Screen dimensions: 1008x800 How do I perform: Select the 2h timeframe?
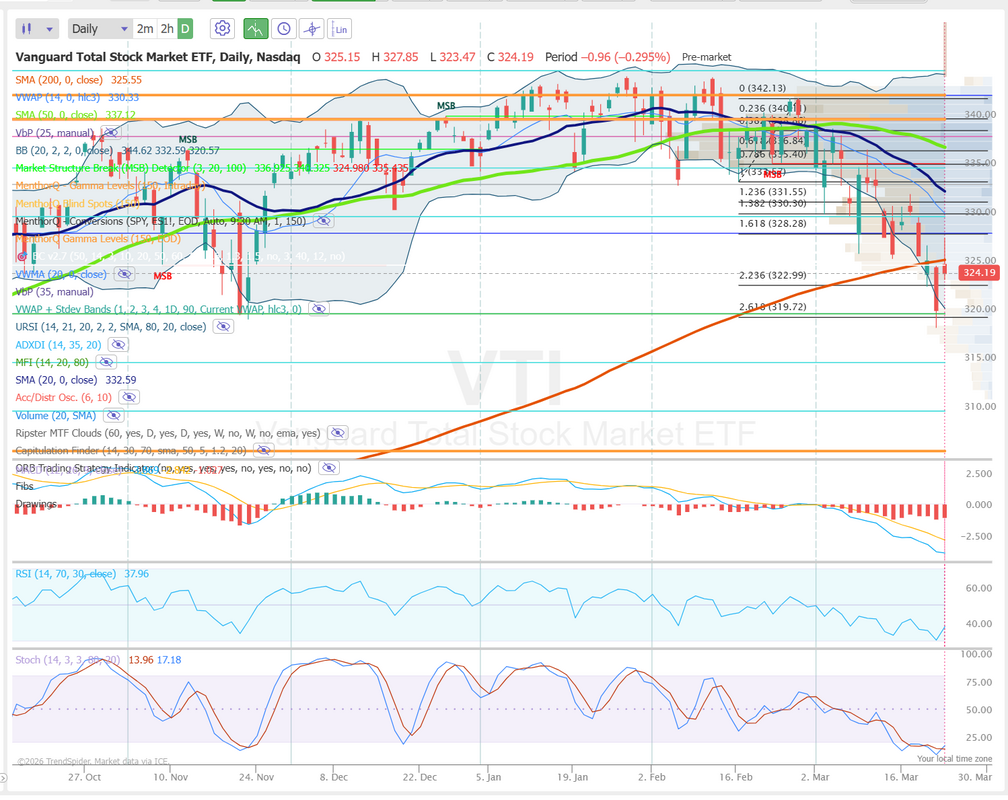coord(167,29)
